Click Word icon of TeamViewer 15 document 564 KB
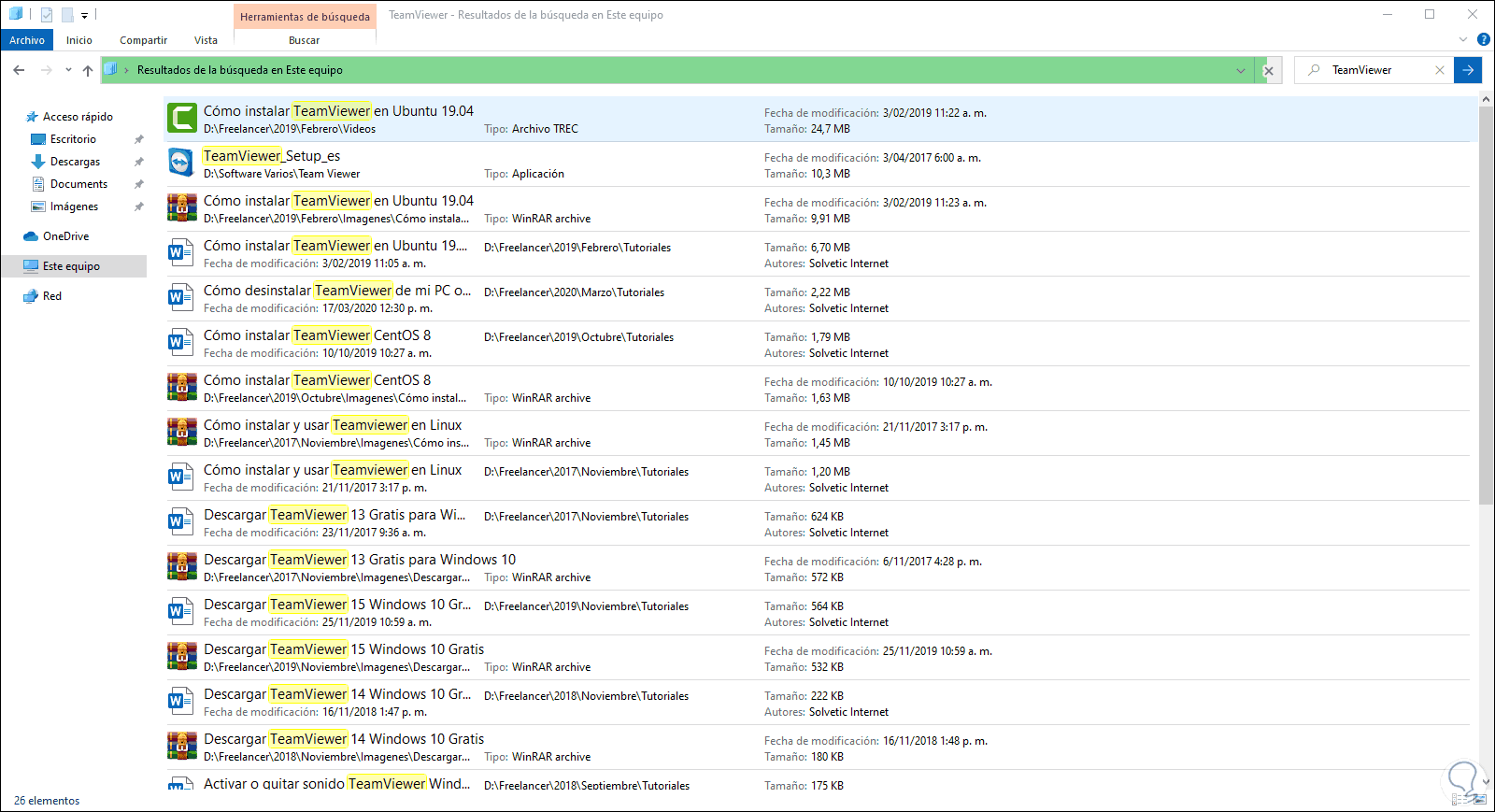Viewport: 1495px width, 812px height. click(x=180, y=611)
